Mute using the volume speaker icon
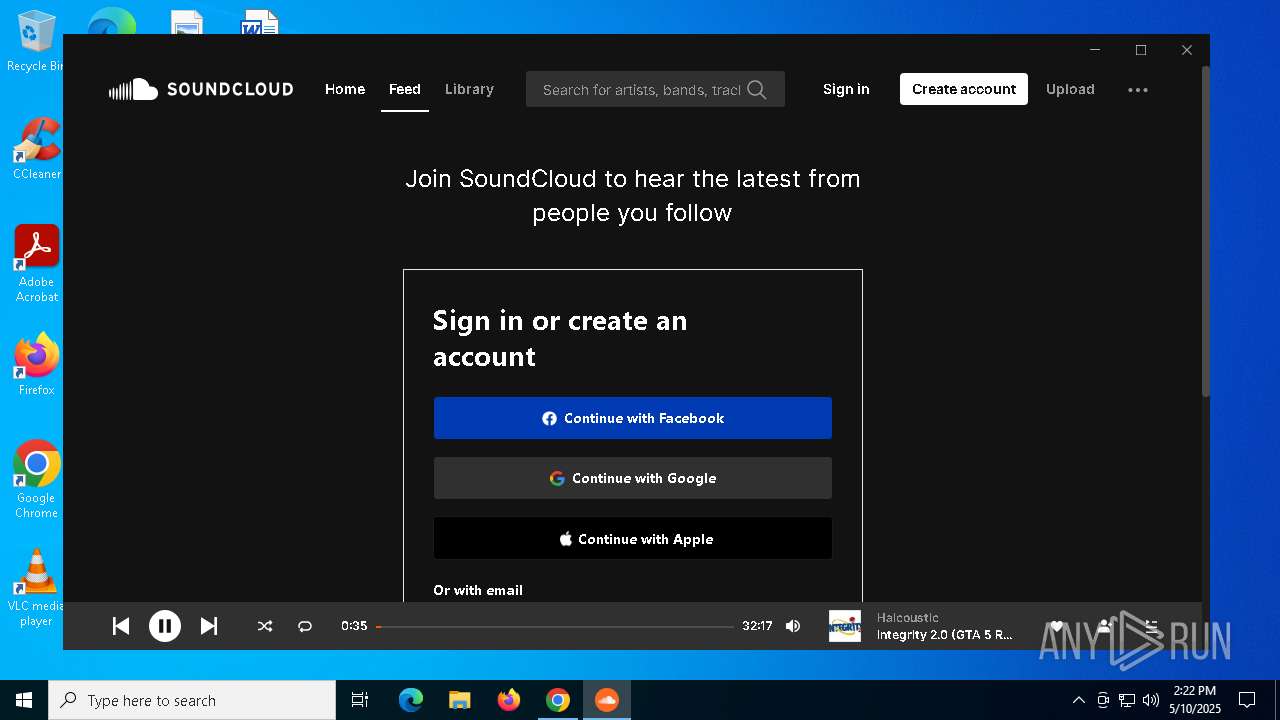 pyautogui.click(x=793, y=626)
